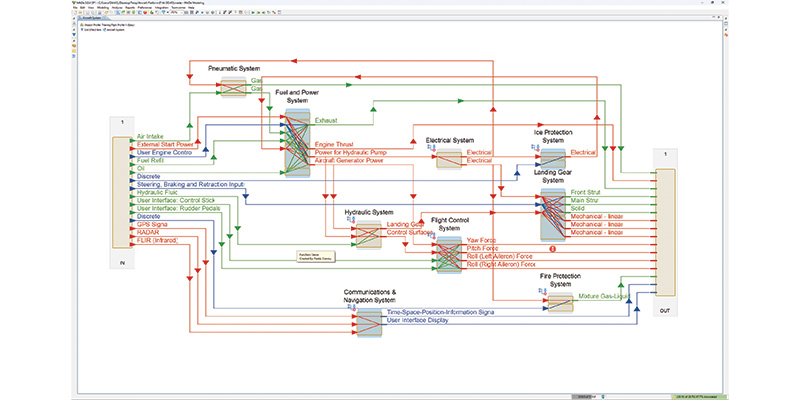
Task: Open the zoom percentage dropdown
Action: click(x=177, y=12)
